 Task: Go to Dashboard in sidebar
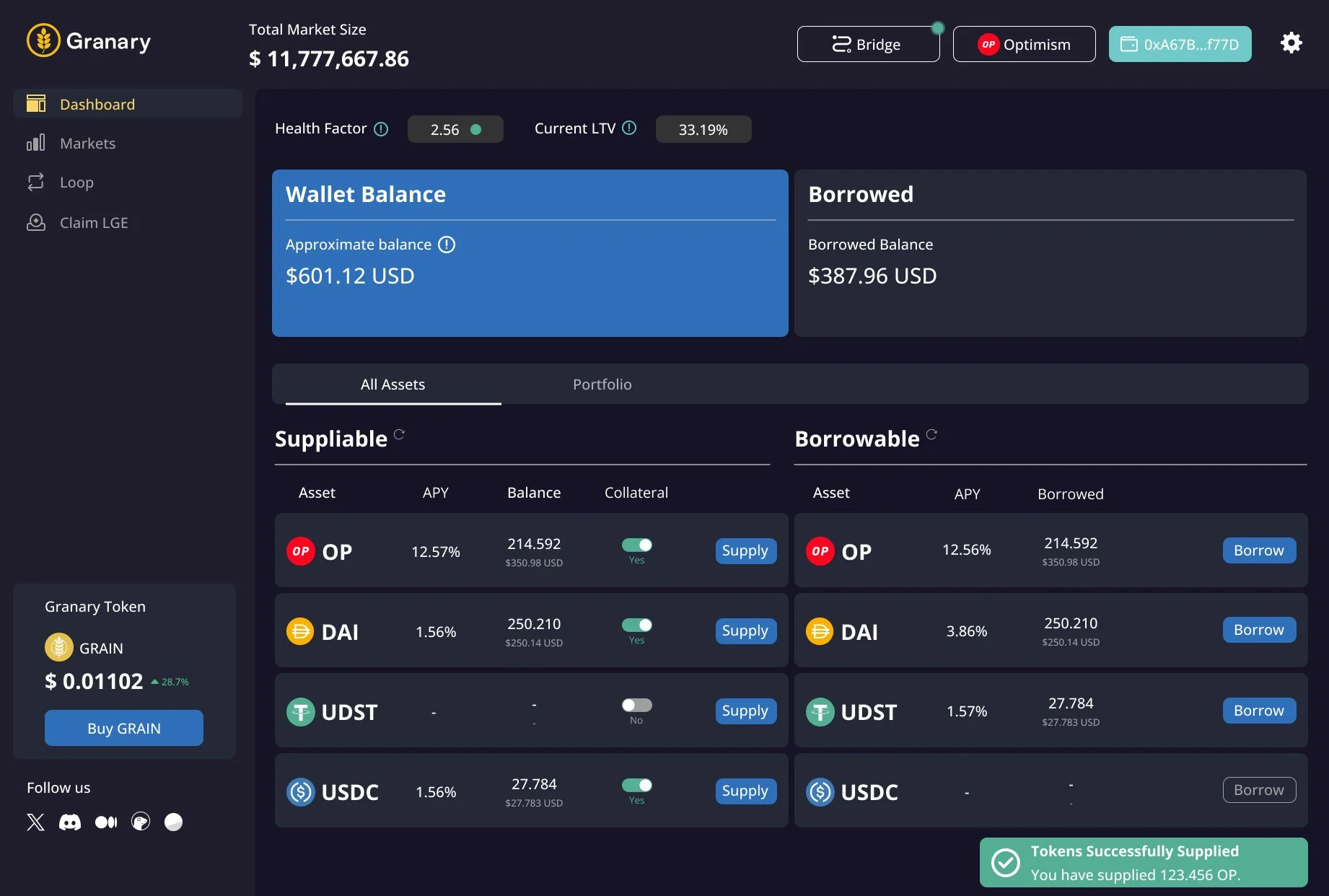128,103
